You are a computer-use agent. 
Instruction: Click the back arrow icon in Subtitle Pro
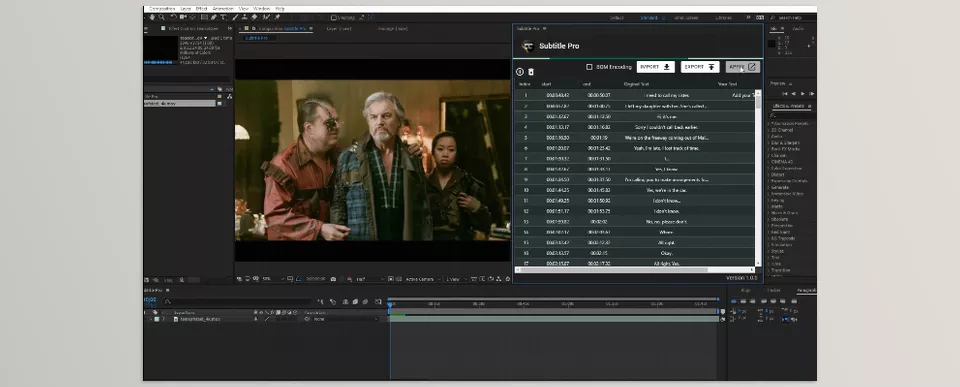pos(520,72)
